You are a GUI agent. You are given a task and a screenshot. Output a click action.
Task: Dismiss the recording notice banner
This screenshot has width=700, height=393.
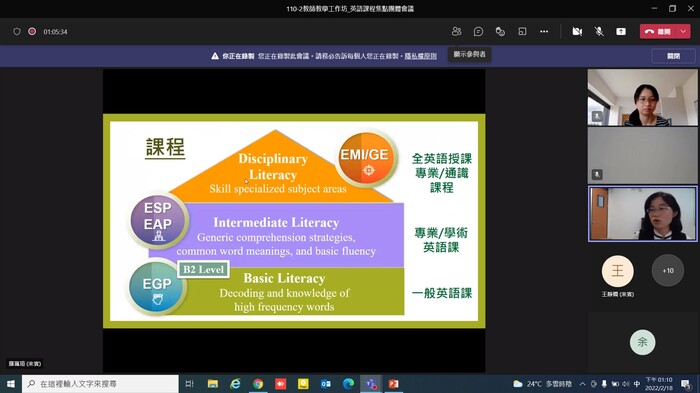(x=673, y=56)
